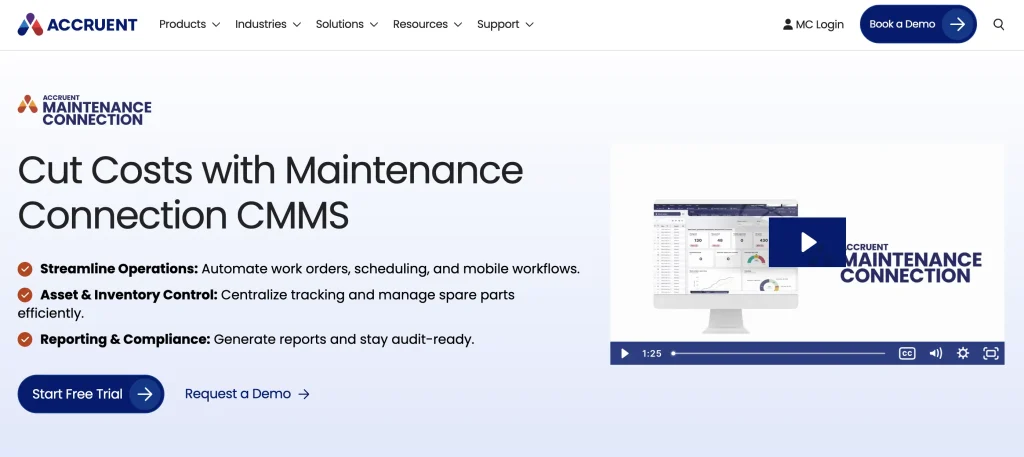
Task: Click the user icon beside MC Login
Action: [x=788, y=24]
